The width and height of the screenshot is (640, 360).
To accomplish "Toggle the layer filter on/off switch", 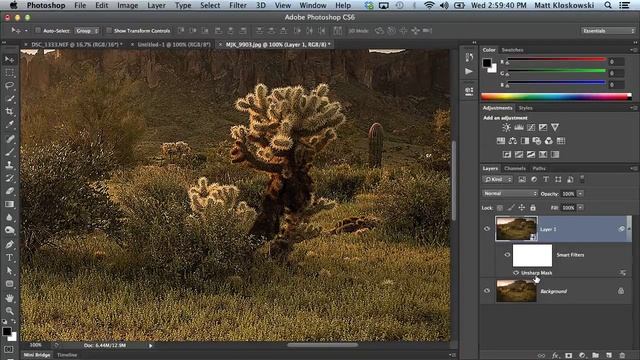I will (582, 179).
